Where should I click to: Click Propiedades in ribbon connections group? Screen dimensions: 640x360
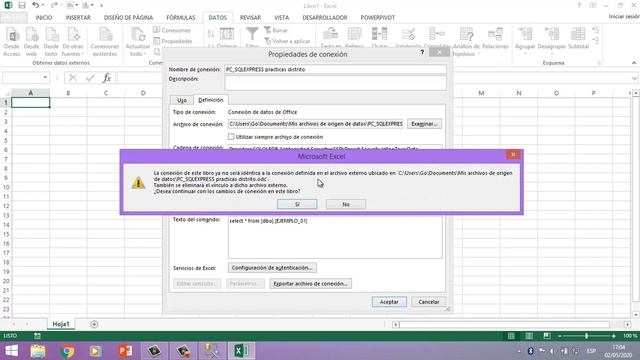173,41
